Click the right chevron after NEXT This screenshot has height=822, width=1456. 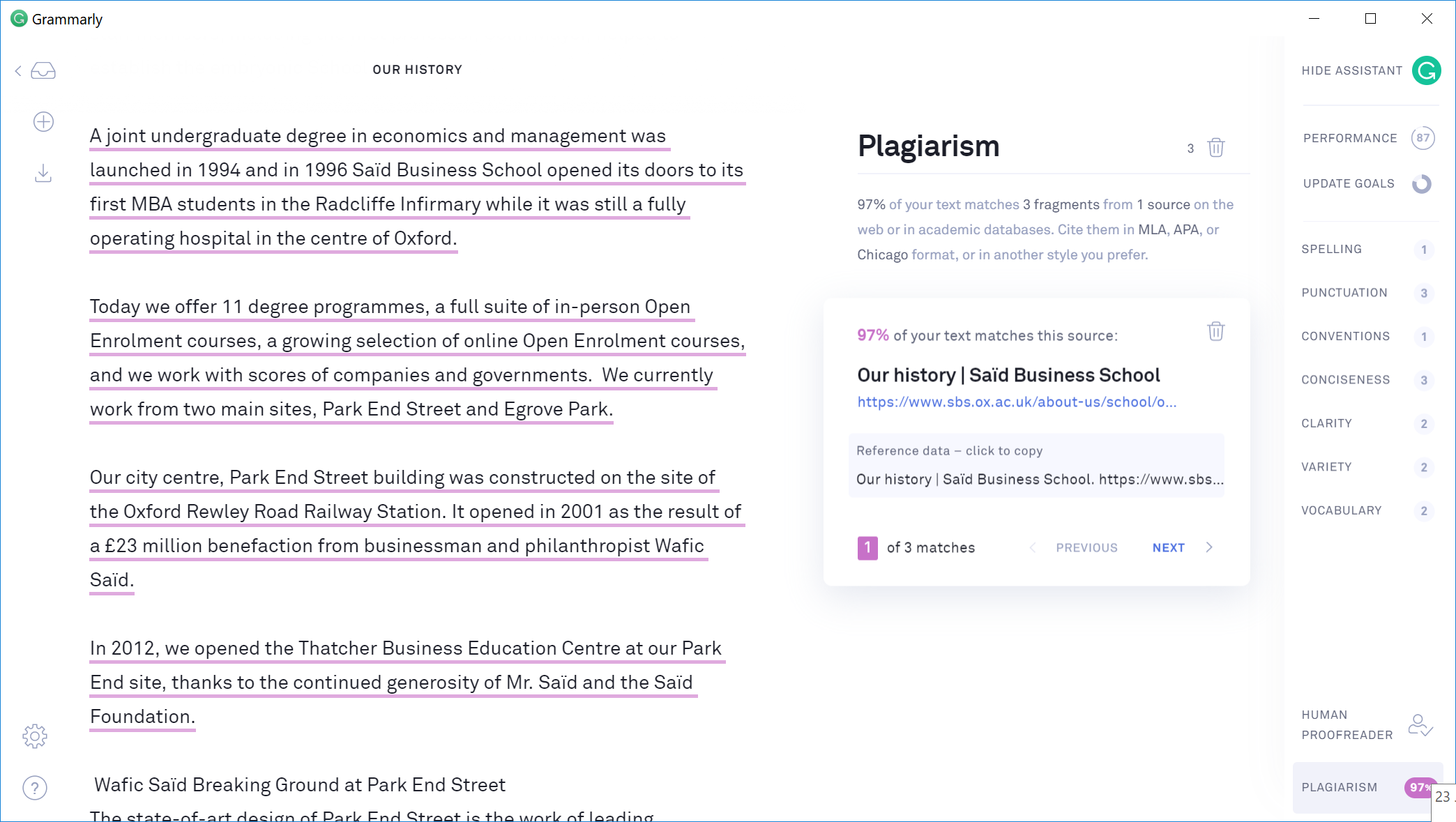click(1209, 547)
